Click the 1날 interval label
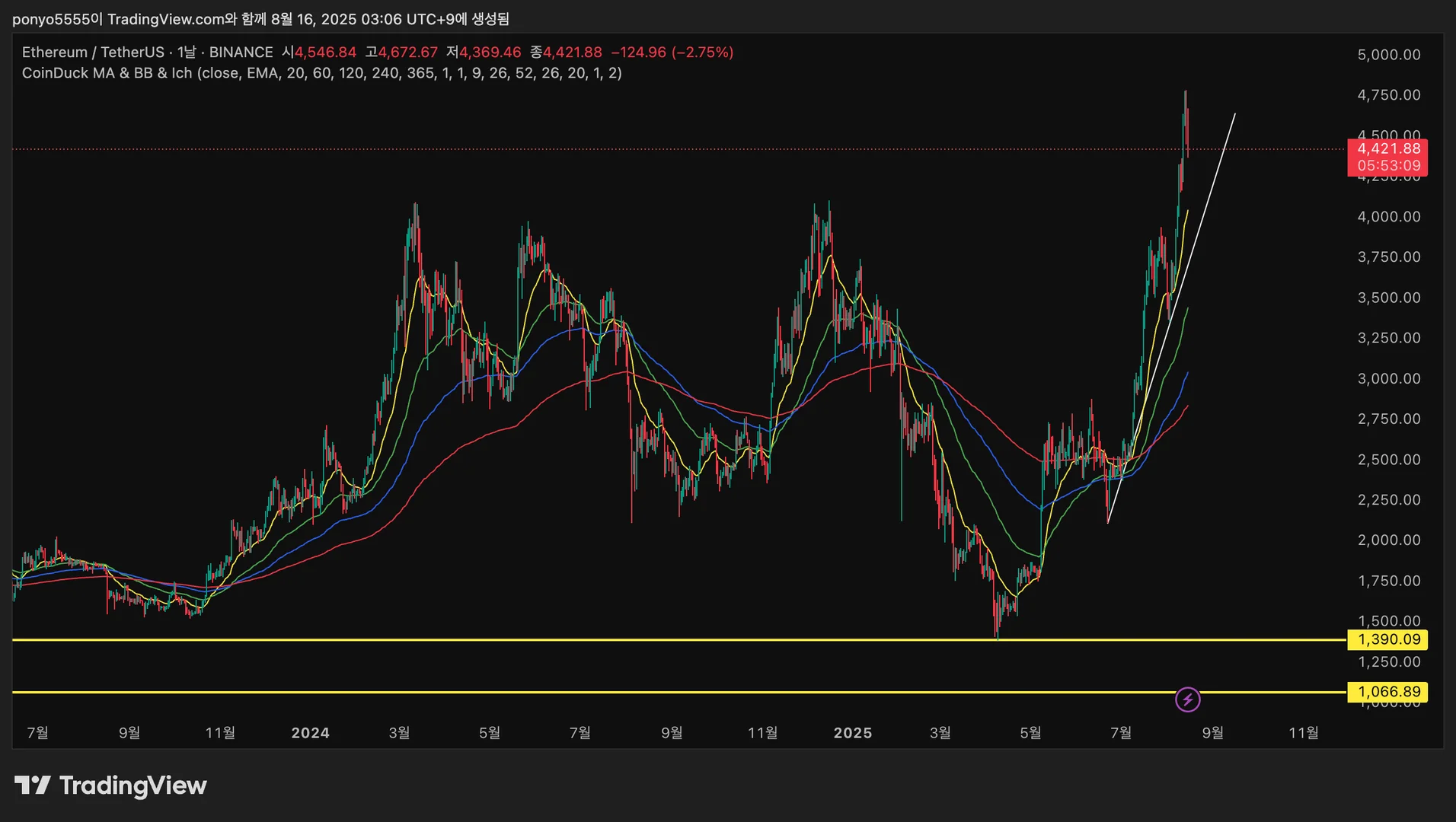The height and width of the screenshot is (822, 1456). click(187, 53)
